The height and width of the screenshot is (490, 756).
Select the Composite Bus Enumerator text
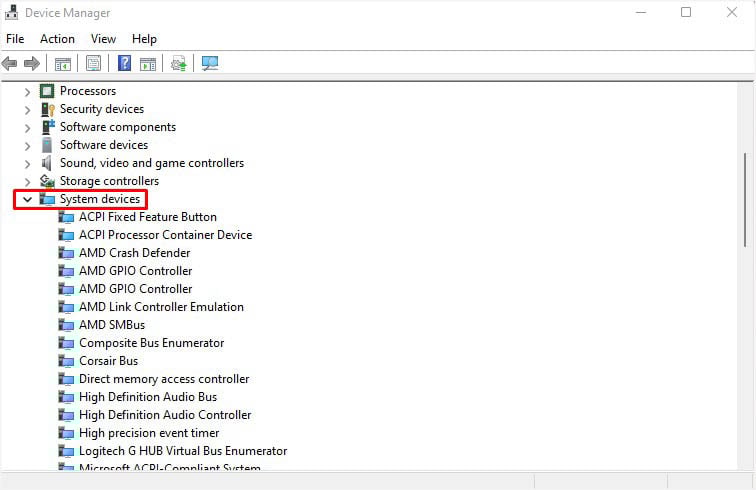click(x=151, y=343)
